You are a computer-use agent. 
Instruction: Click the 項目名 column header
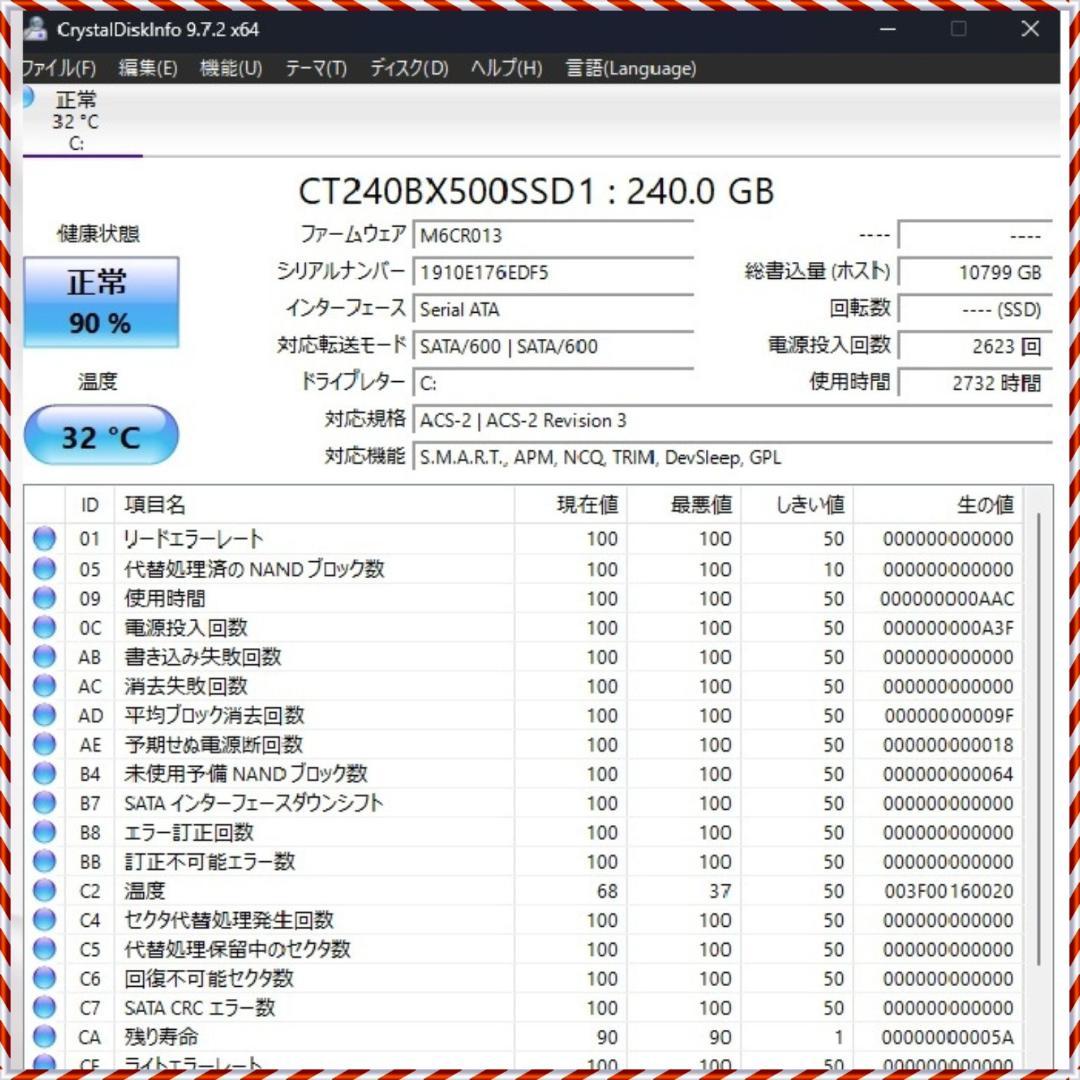[x=314, y=505]
